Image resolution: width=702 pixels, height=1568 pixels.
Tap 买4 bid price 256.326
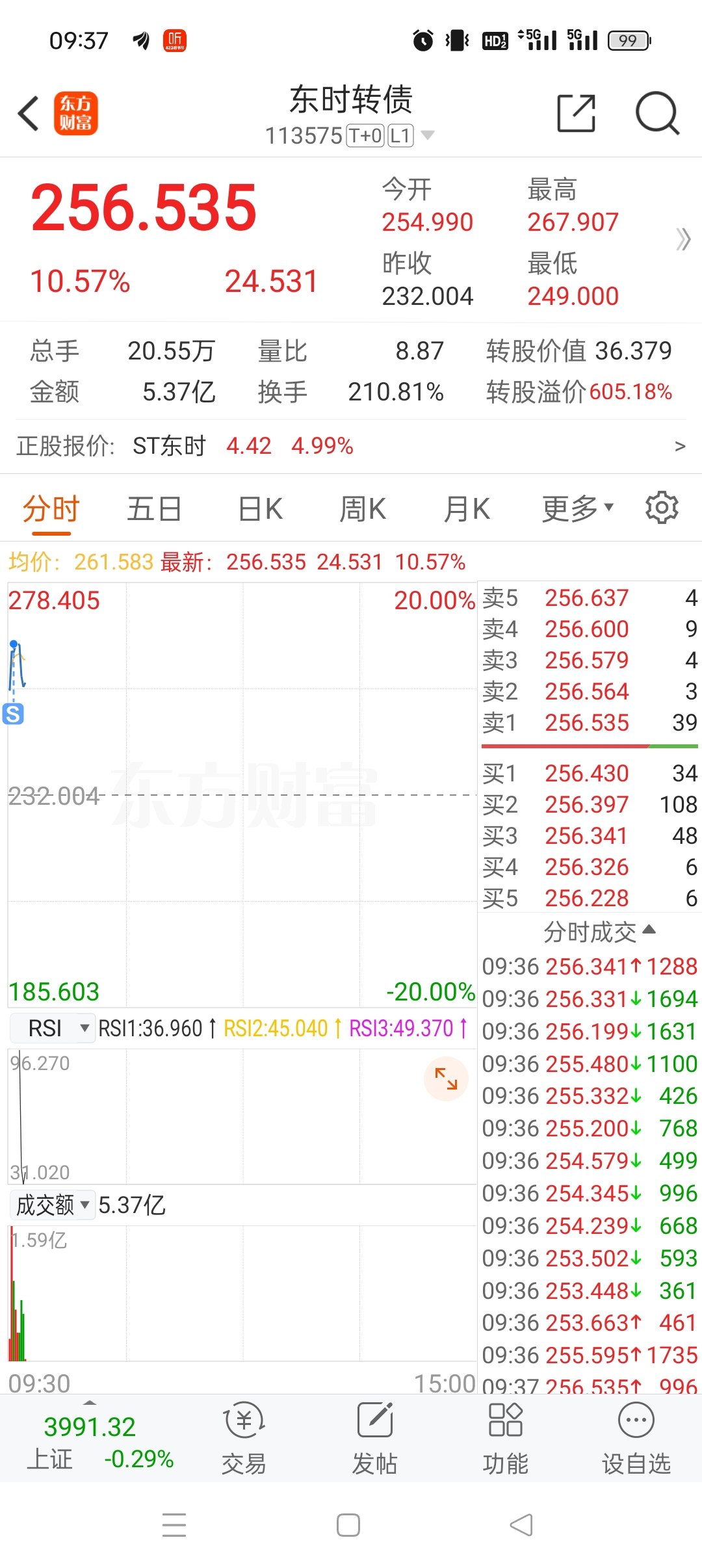pos(587,867)
